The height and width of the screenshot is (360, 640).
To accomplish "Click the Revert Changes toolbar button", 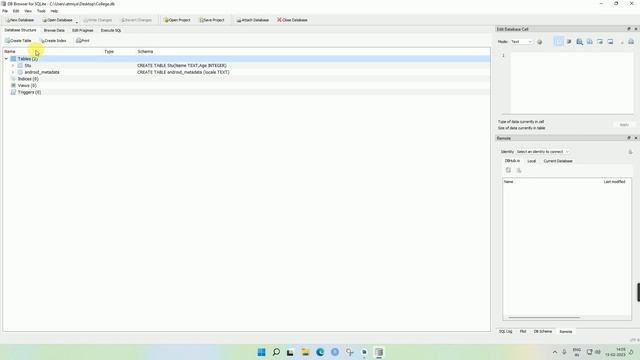I will (x=136, y=20).
